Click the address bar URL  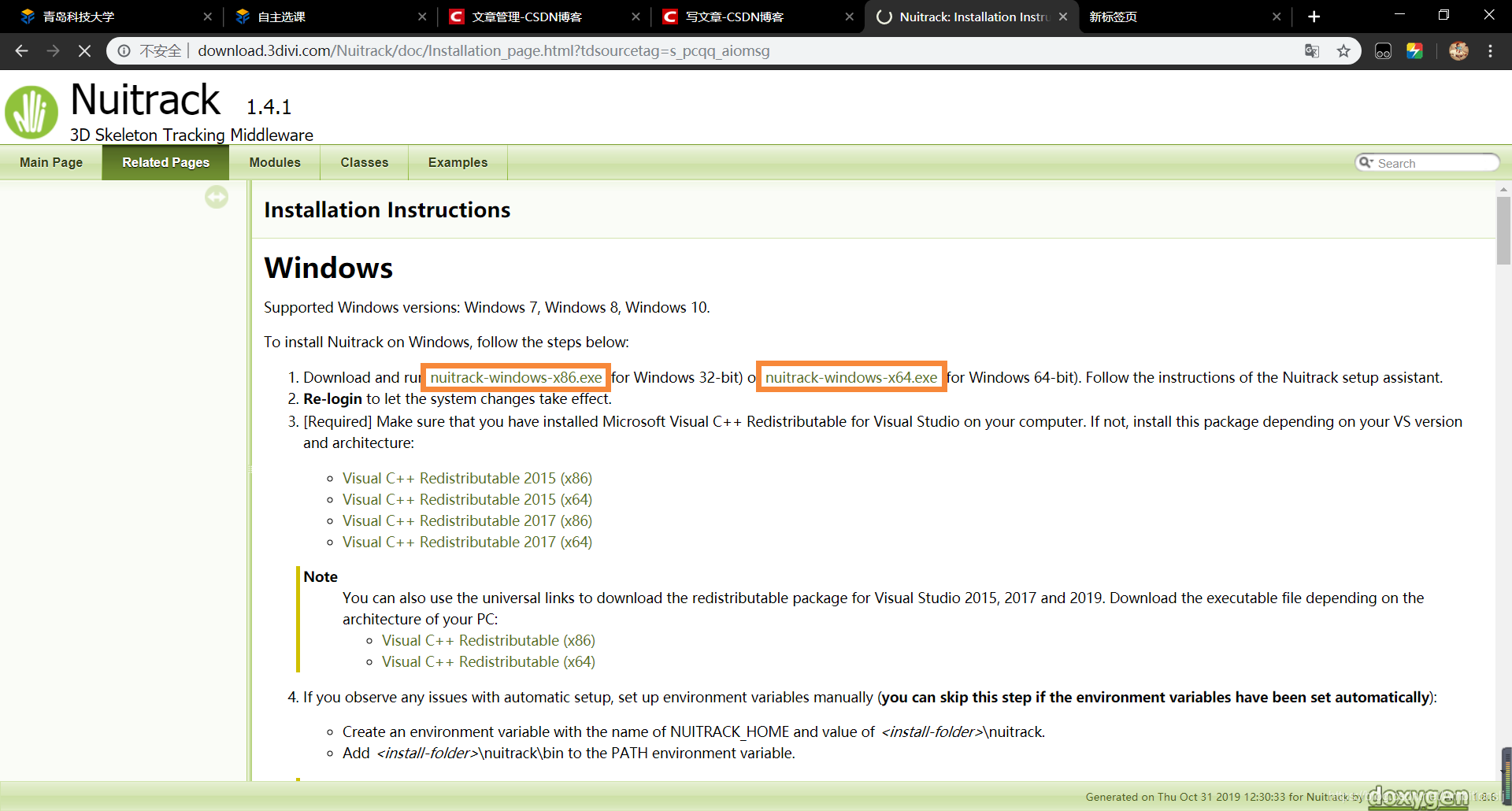484,51
